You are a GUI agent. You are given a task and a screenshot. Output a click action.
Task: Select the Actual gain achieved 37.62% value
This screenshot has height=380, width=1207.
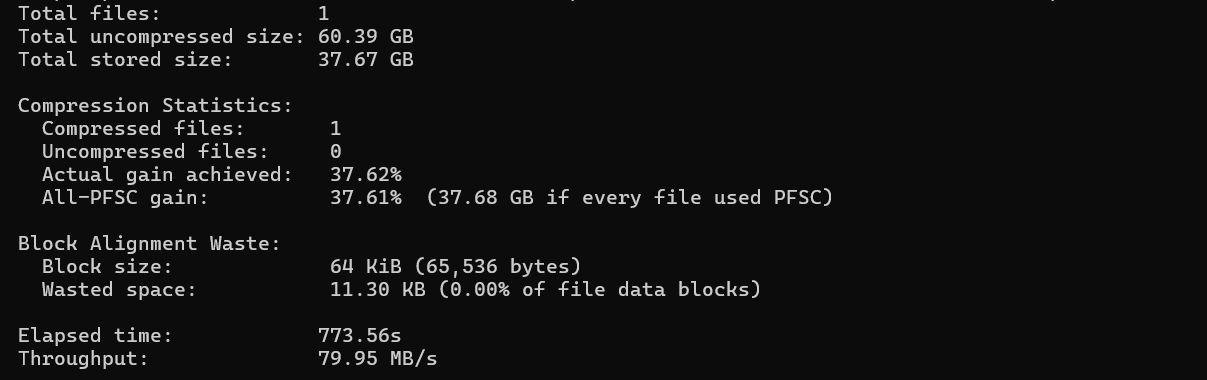366,175
